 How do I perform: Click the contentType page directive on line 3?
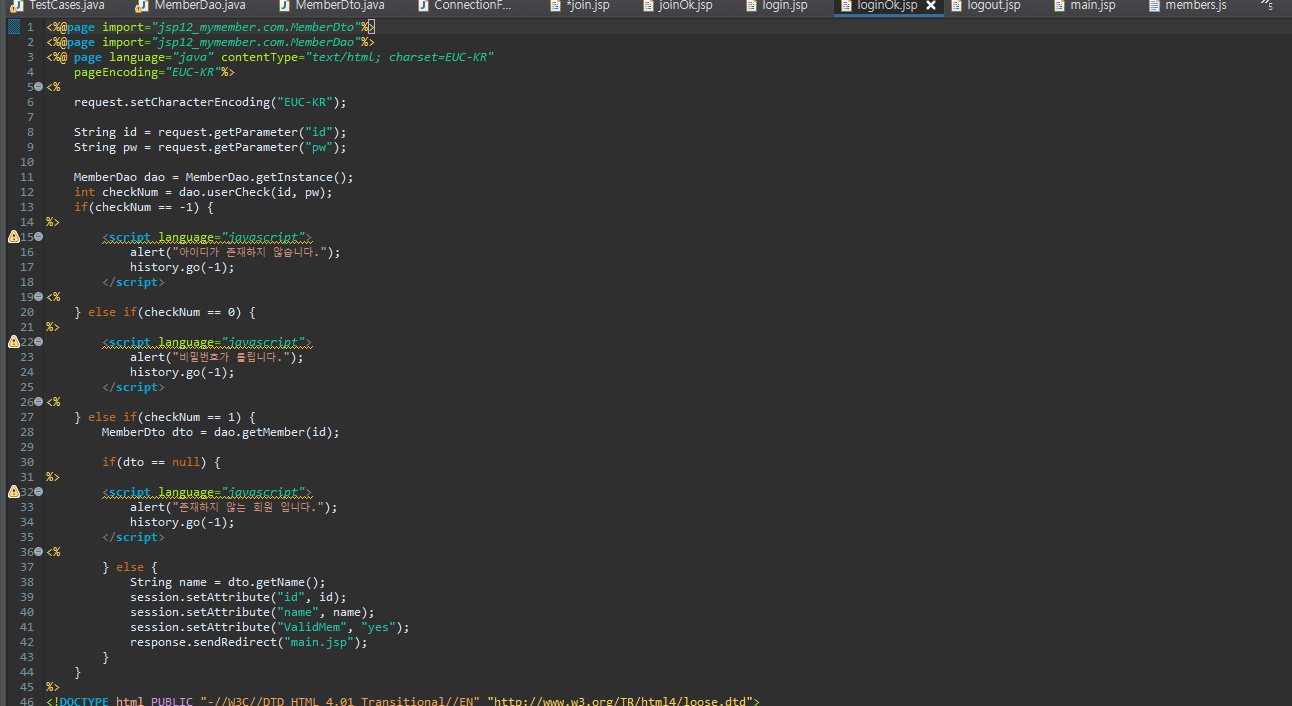(270, 57)
